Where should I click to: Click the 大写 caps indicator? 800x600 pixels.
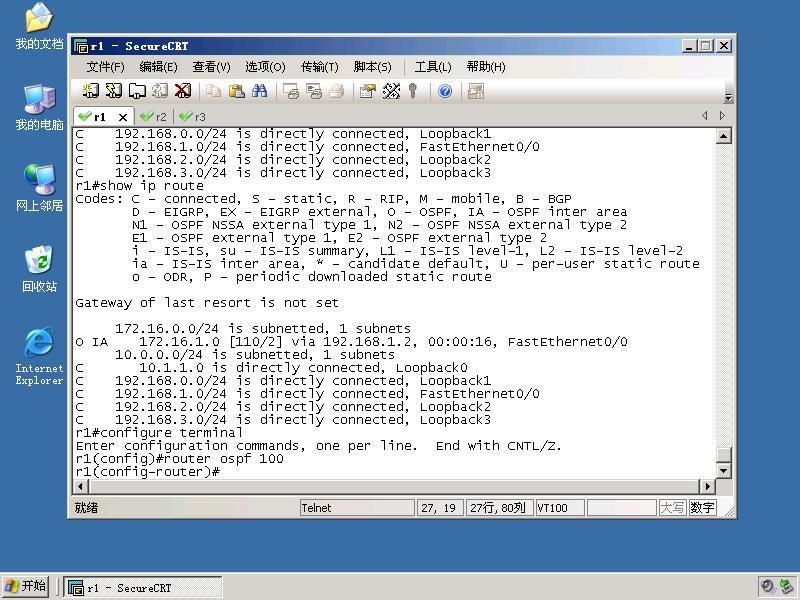(x=671, y=508)
